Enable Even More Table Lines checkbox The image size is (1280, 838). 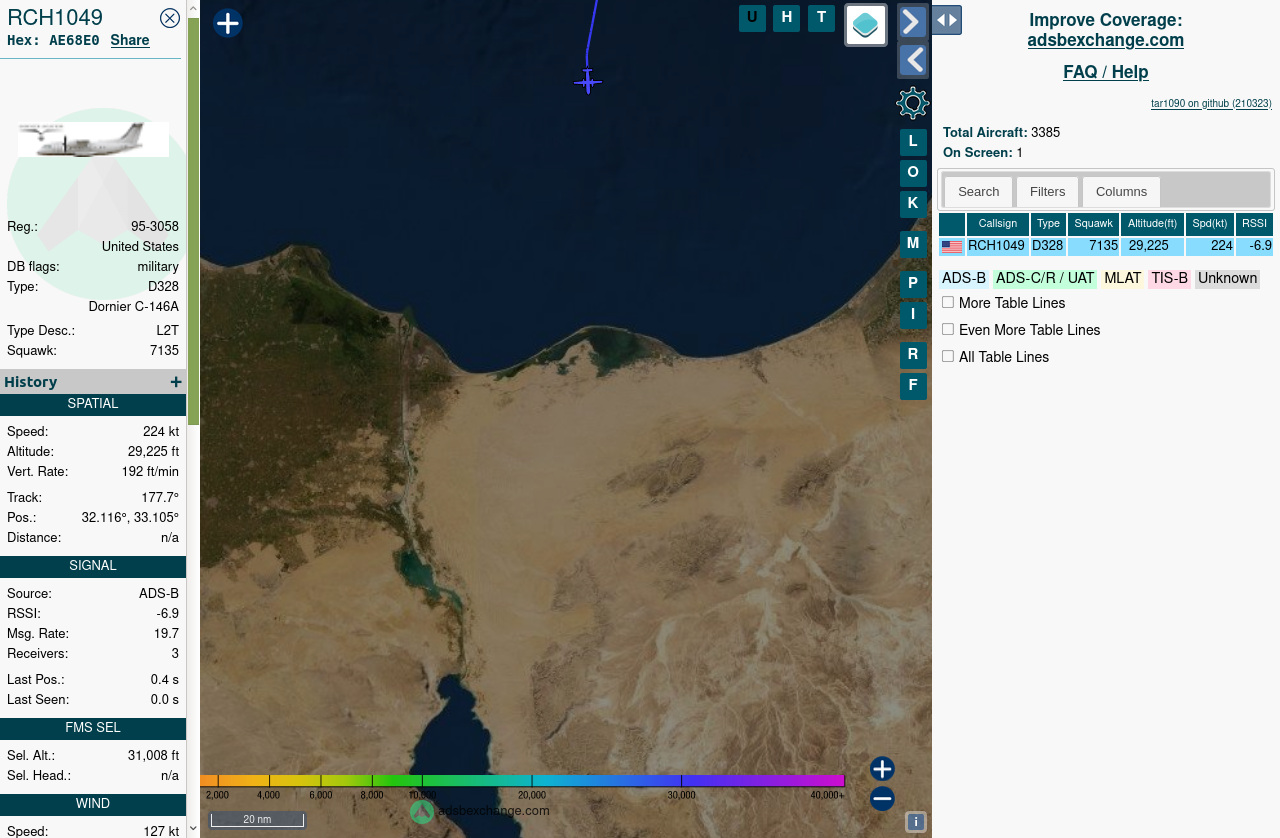[948, 329]
